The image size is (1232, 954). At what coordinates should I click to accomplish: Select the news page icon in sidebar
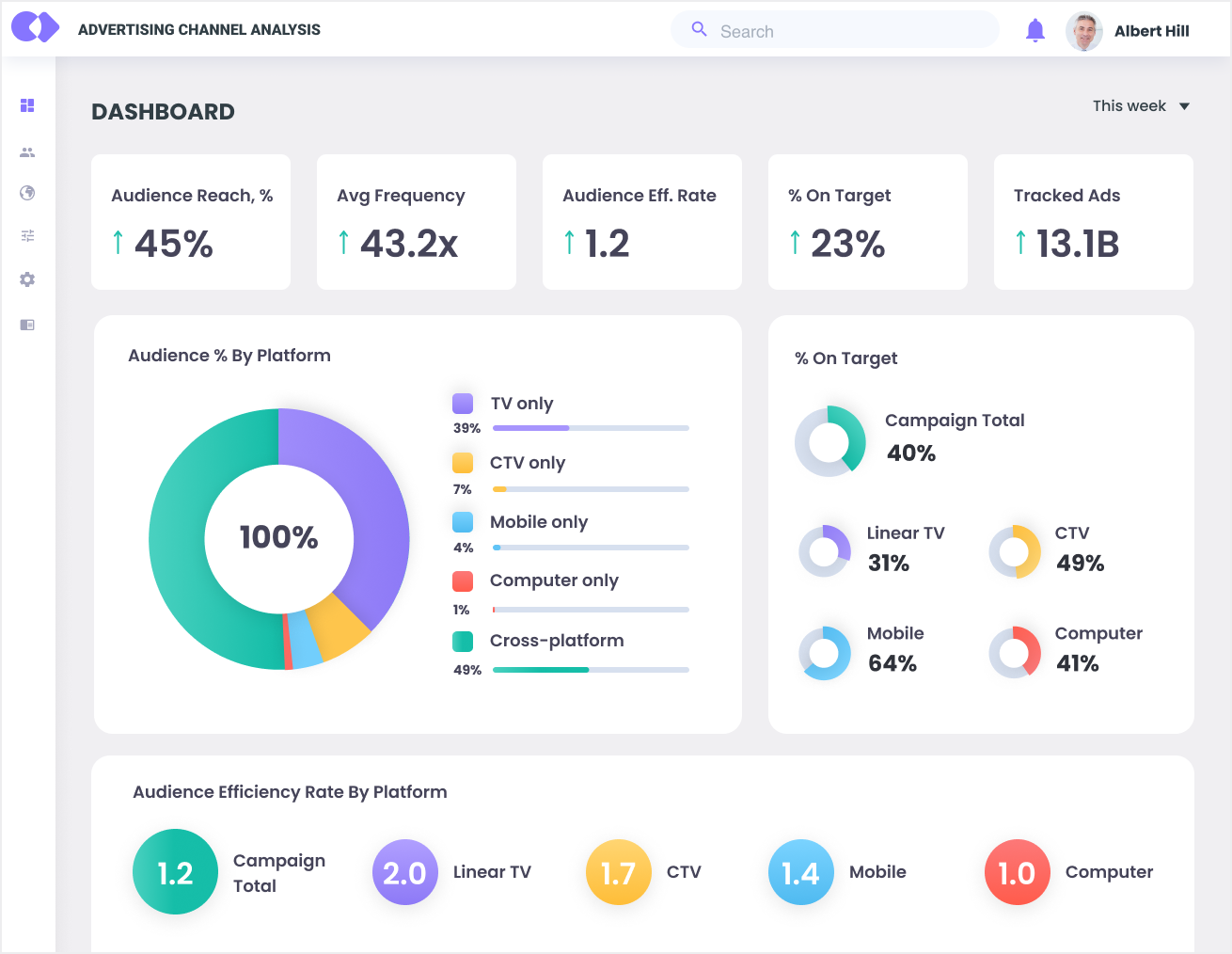27,325
